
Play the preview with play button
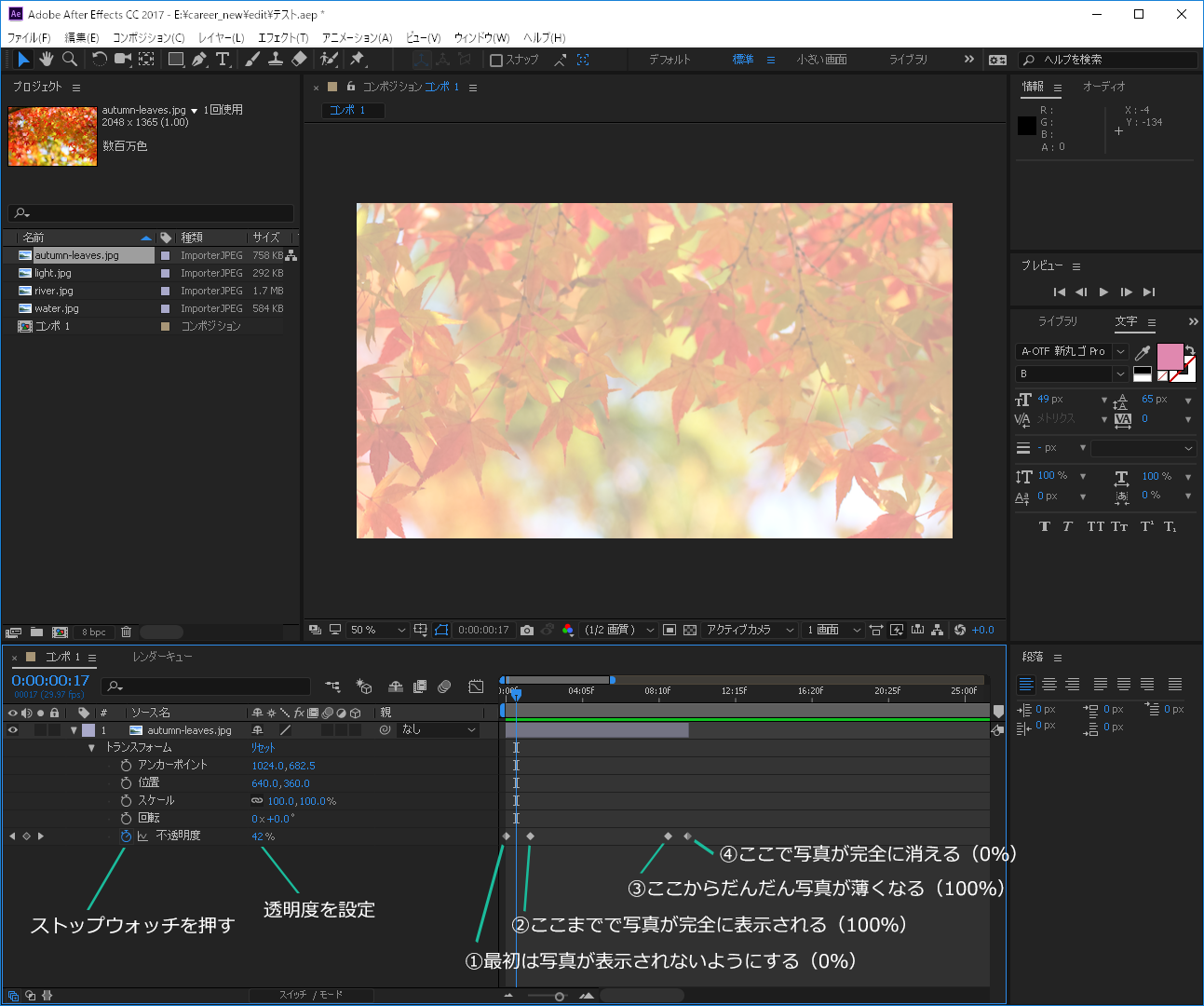coord(1103,292)
